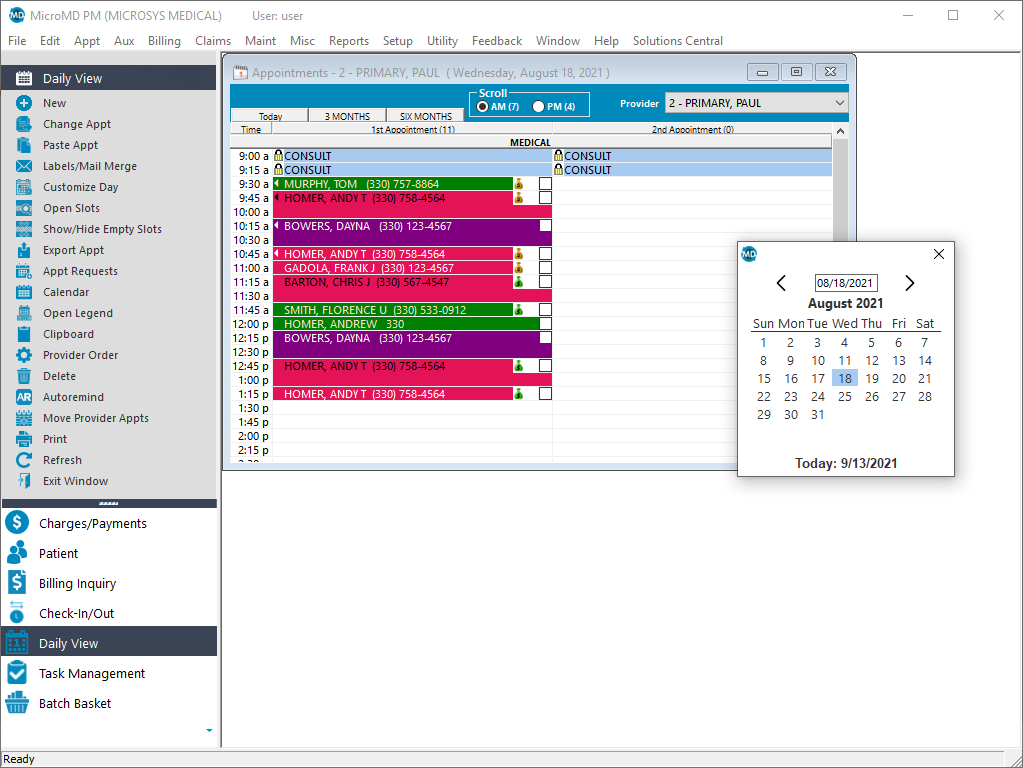This screenshot has width=1023, height=768.
Task: Select the Daily View module in sidebar
Action: point(109,643)
